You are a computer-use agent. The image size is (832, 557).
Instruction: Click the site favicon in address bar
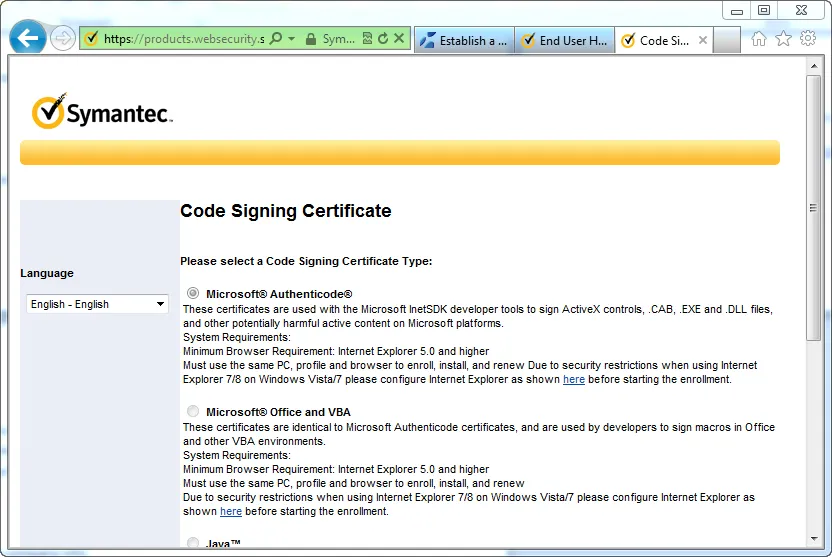(x=91, y=38)
